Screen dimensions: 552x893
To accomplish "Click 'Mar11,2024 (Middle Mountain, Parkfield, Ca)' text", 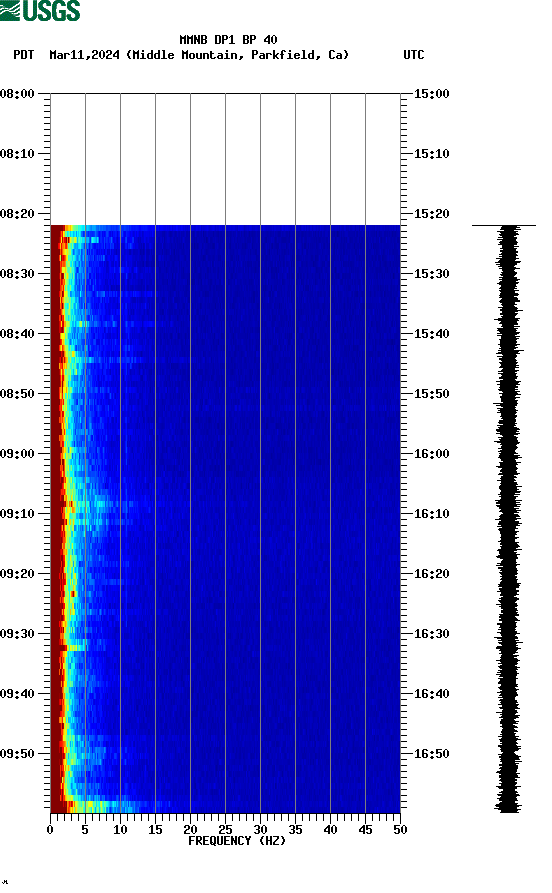I will click(199, 55).
